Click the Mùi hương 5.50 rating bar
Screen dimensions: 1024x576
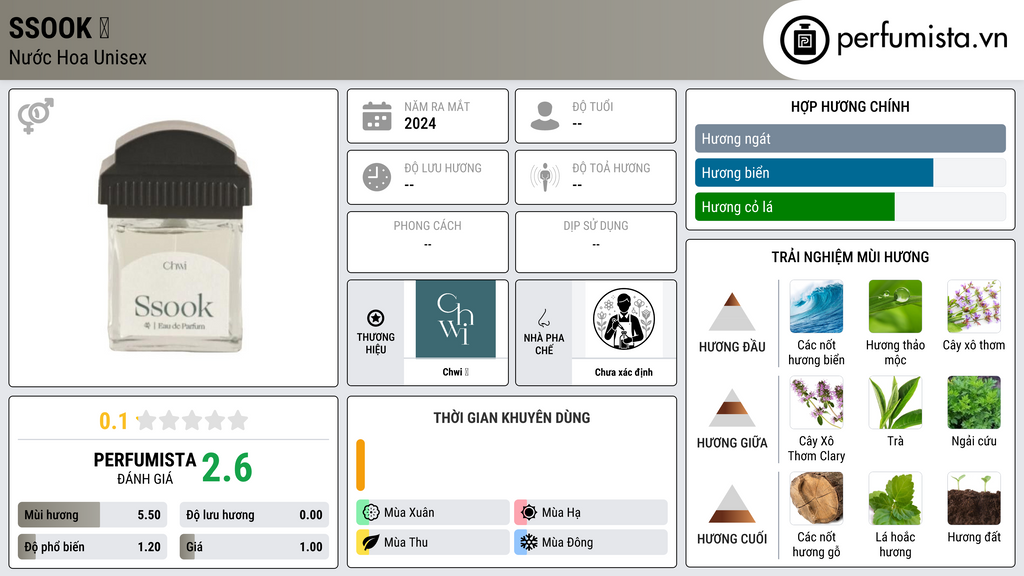[92, 515]
